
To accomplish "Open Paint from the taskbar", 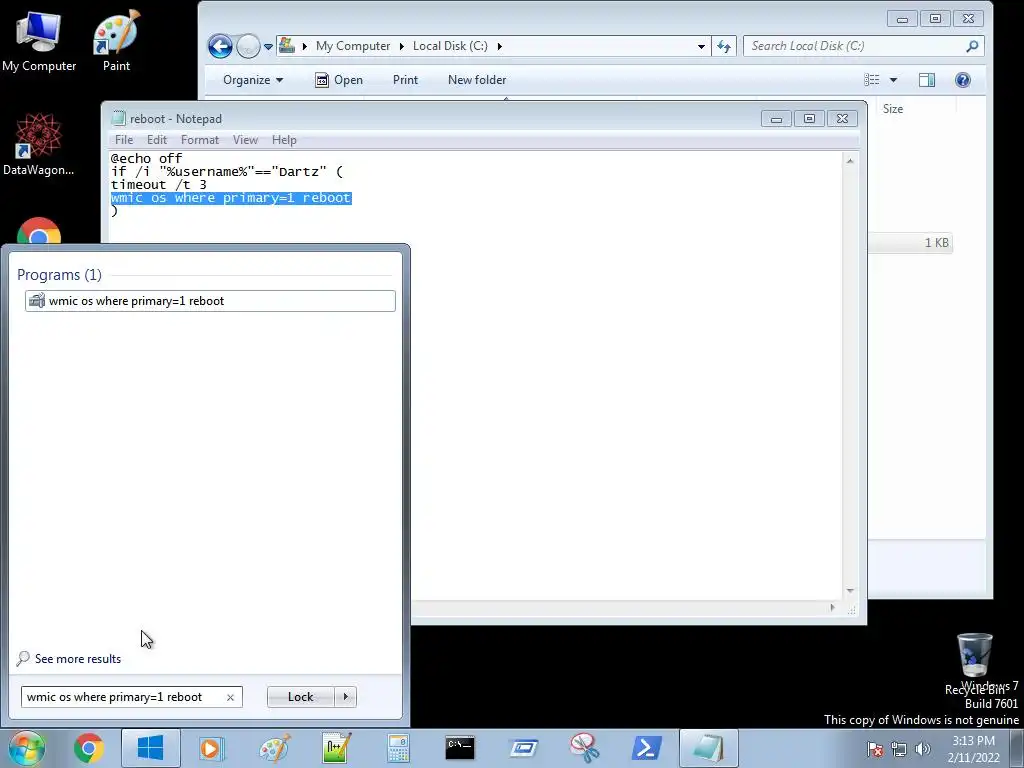I will 274,748.
